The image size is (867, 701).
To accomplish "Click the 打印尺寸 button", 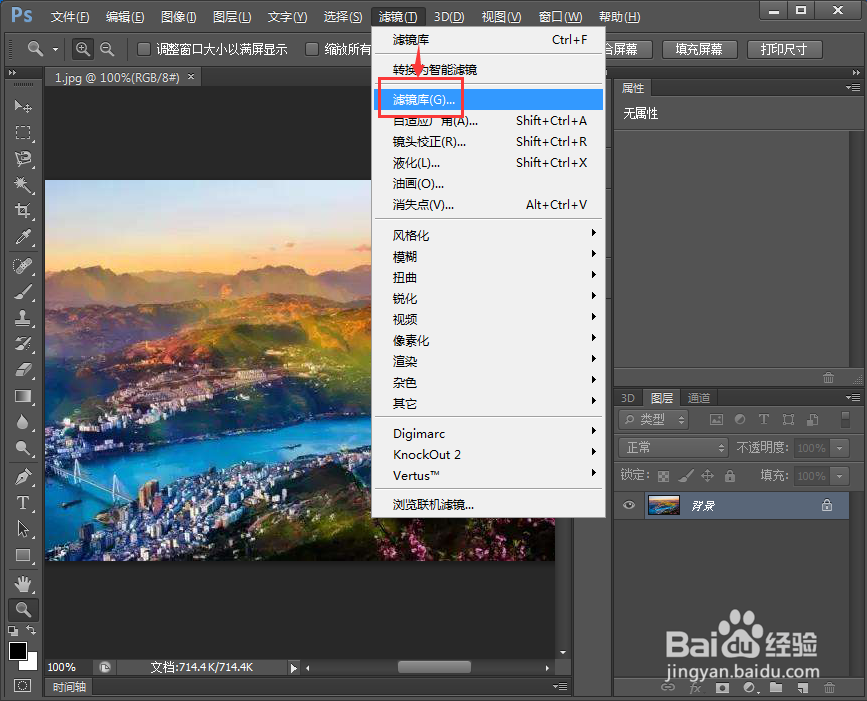I will pos(784,48).
